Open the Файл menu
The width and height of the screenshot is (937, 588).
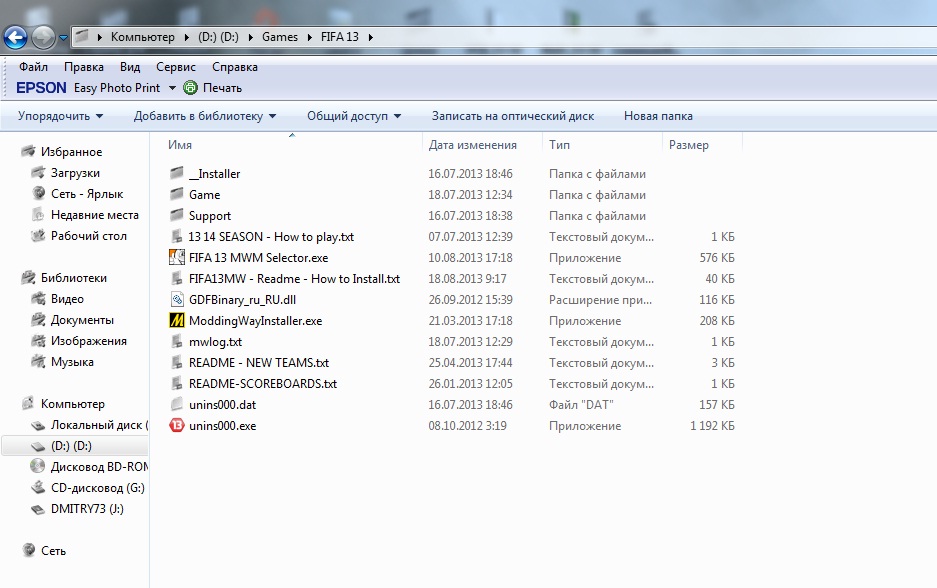pyautogui.click(x=33, y=67)
